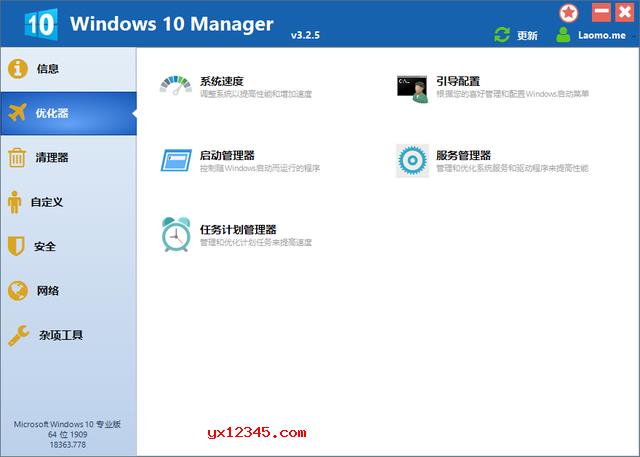Click the build number 18363.778

pyautogui.click(x=68, y=445)
